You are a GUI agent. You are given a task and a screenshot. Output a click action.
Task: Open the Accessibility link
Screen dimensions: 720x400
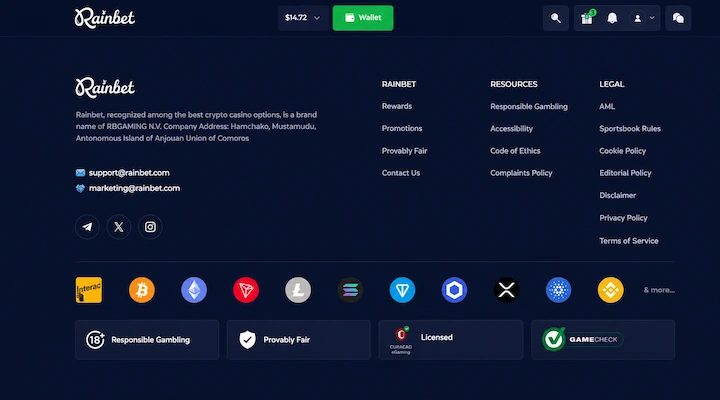[x=512, y=129]
